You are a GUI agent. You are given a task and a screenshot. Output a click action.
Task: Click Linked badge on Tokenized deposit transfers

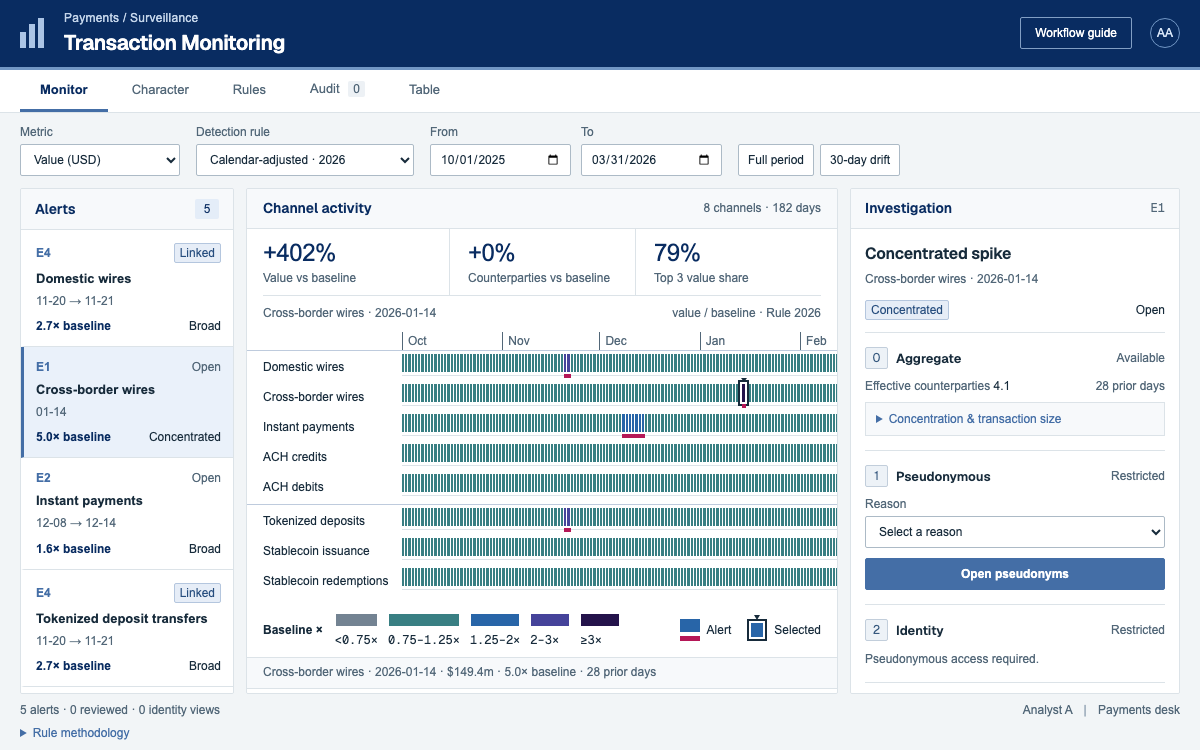point(197,593)
